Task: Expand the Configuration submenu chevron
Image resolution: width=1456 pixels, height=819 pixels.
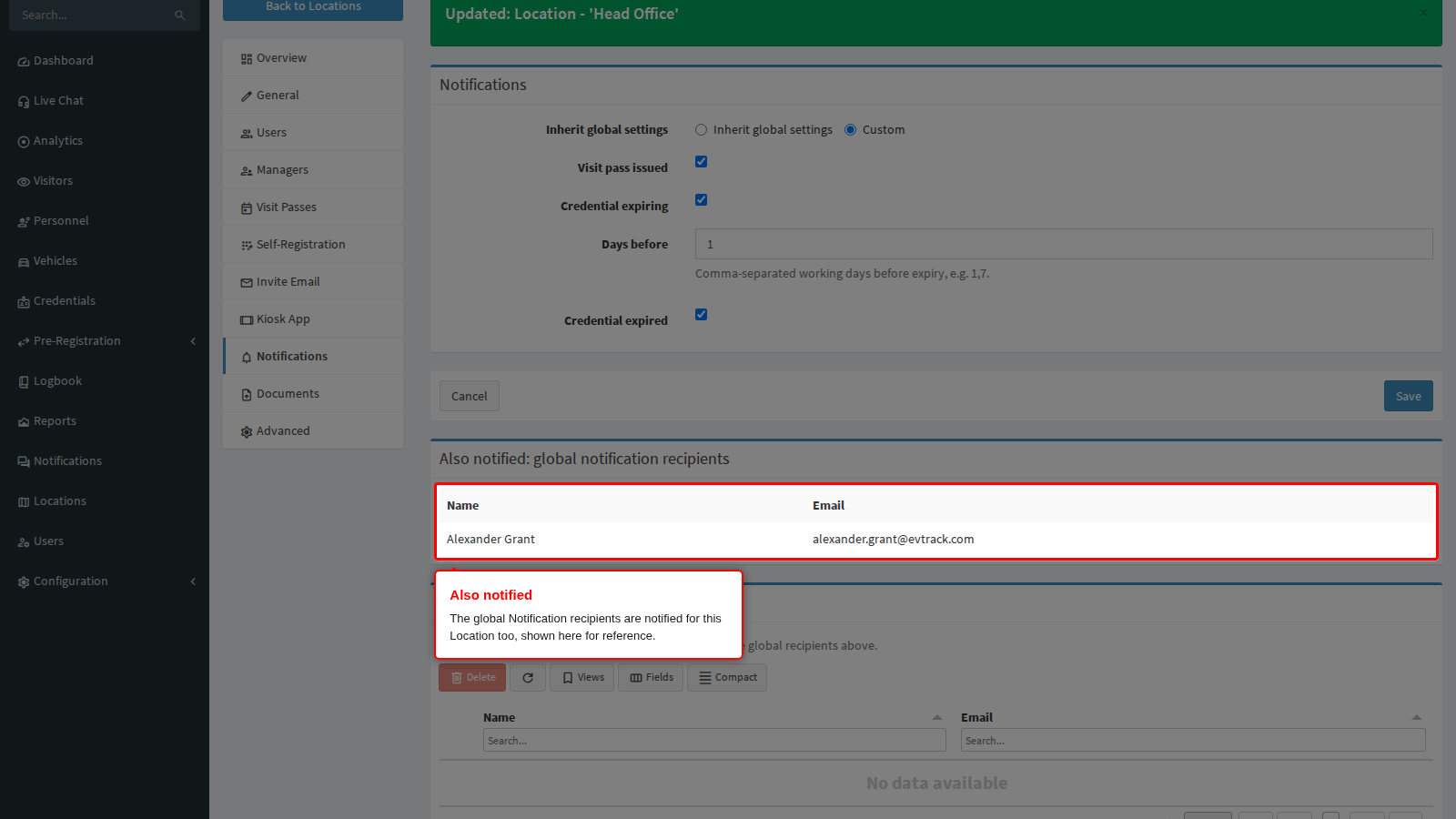Action: (x=193, y=581)
